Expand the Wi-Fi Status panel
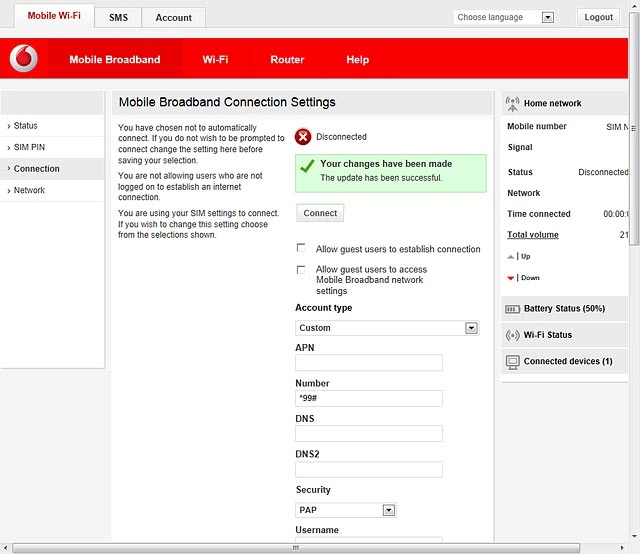 point(564,335)
